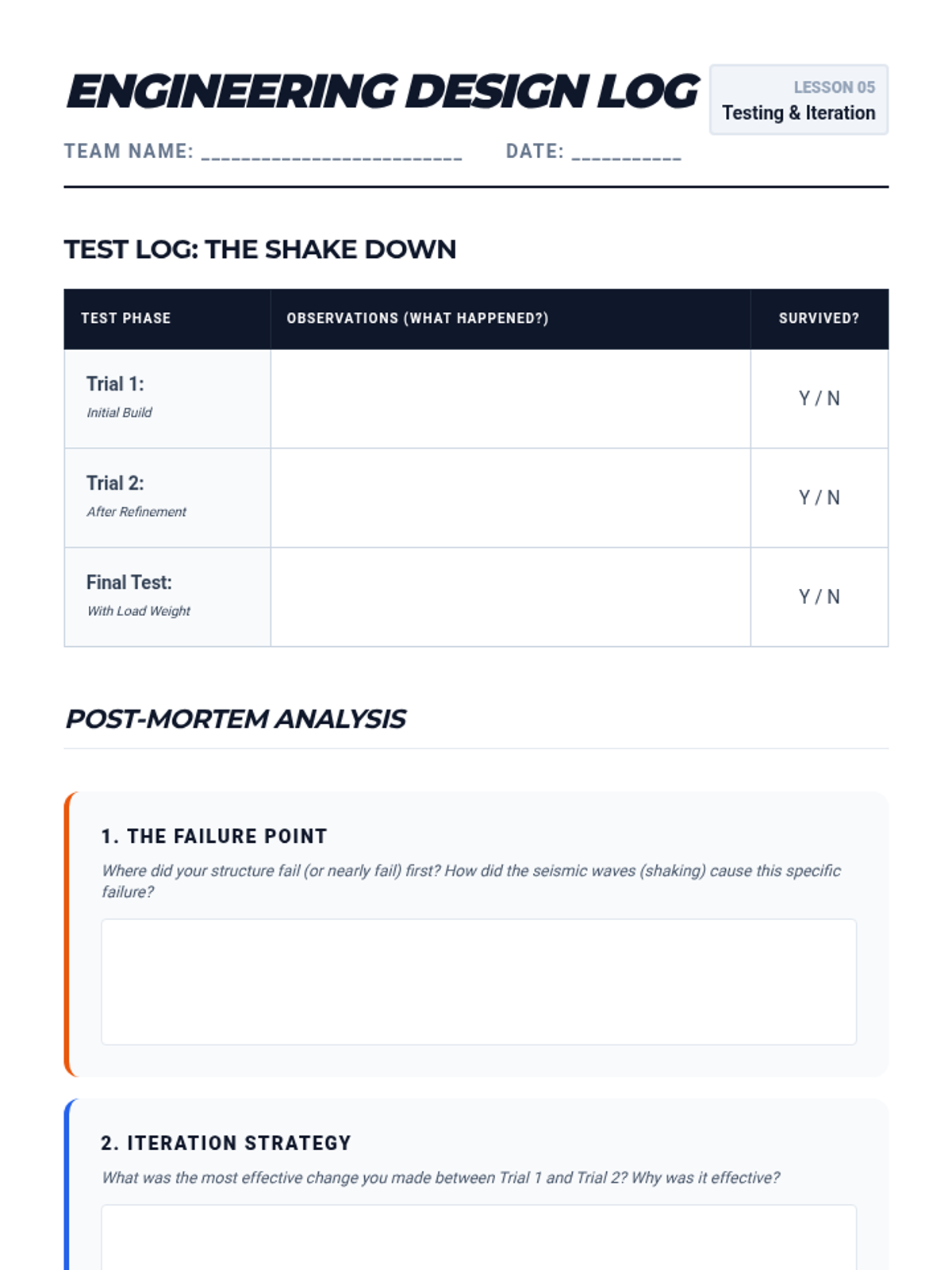Click the Team Name blank line
The height and width of the screenshot is (1270, 952).
pyautogui.click(x=332, y=153)
